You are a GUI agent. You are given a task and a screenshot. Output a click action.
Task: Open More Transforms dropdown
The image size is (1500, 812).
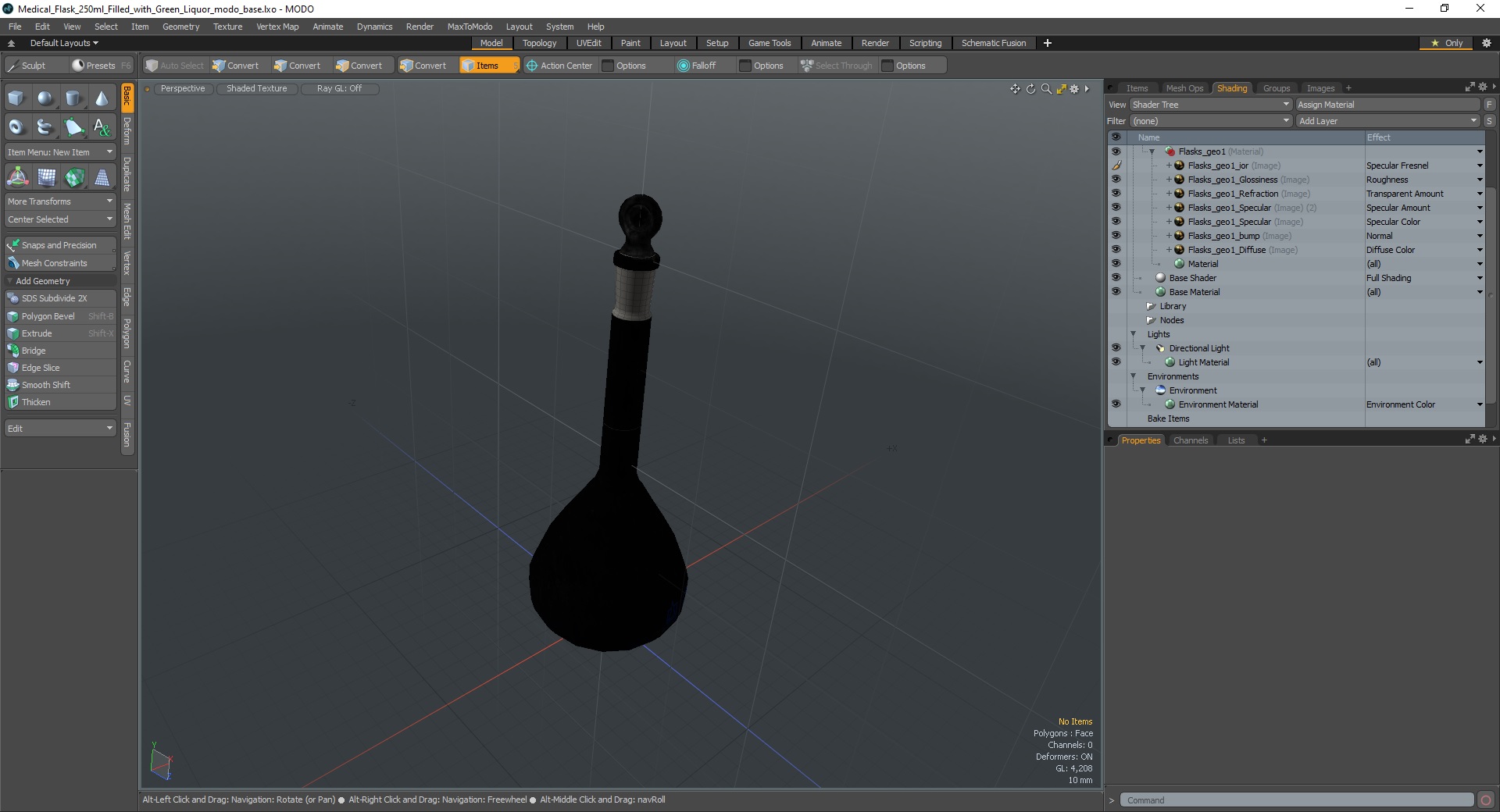[x=60, y=201]
